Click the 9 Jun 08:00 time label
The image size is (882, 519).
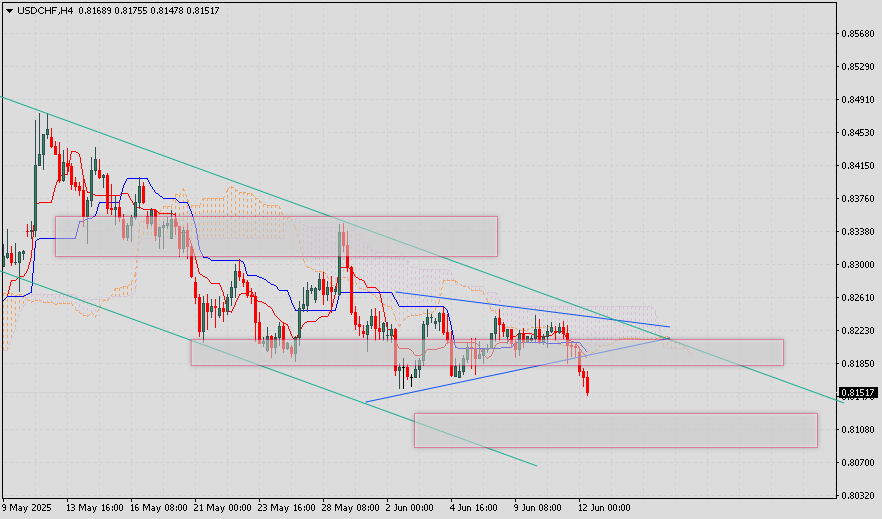pos(537,508)
